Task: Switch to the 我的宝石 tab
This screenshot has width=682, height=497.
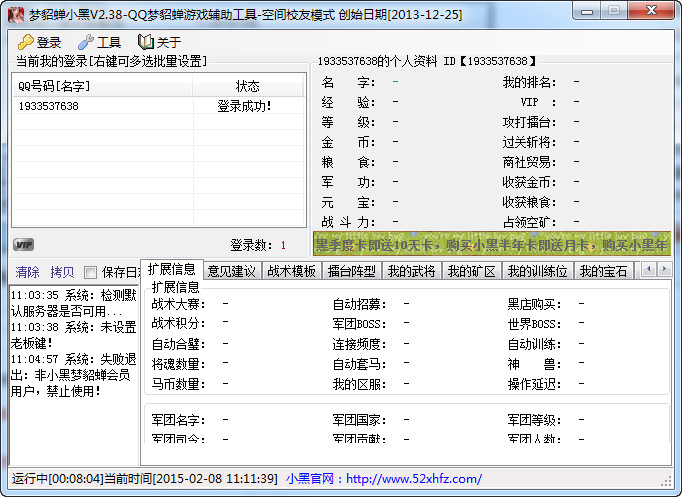Action: [x=604, y=271]
